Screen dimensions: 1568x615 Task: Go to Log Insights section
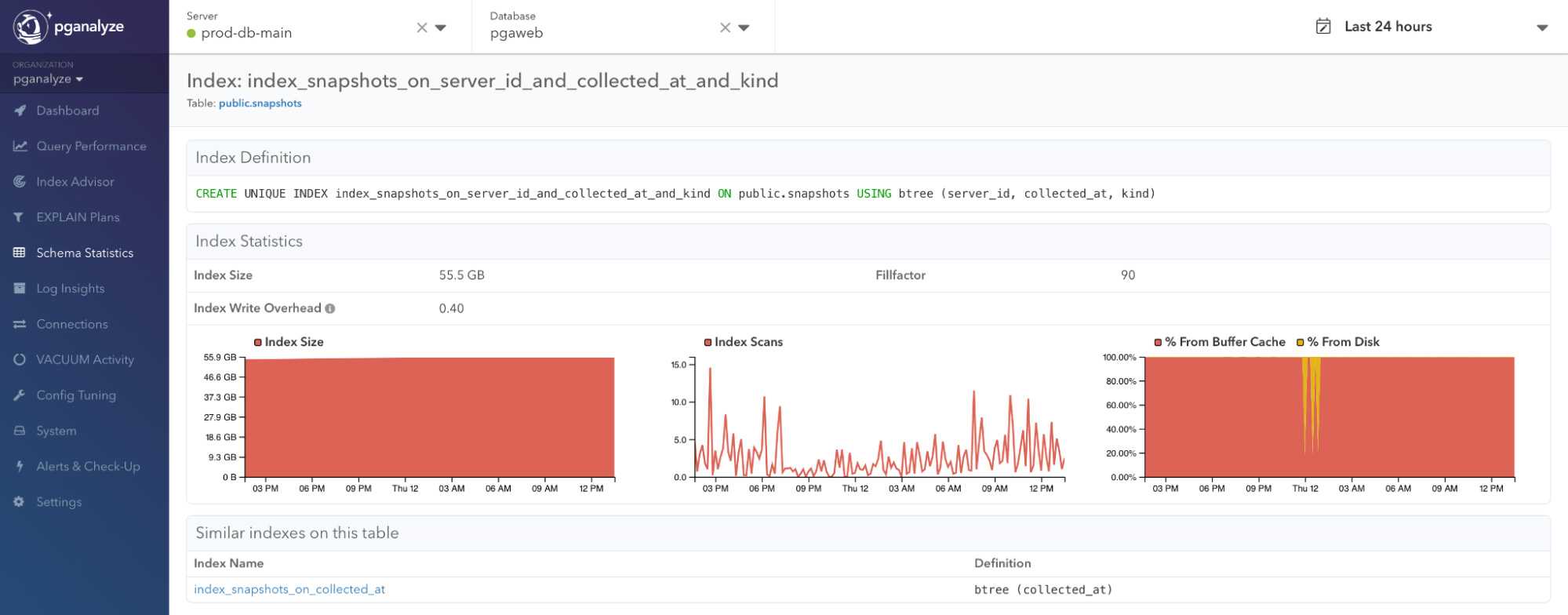pyautogui.click(x=71, y=289)
